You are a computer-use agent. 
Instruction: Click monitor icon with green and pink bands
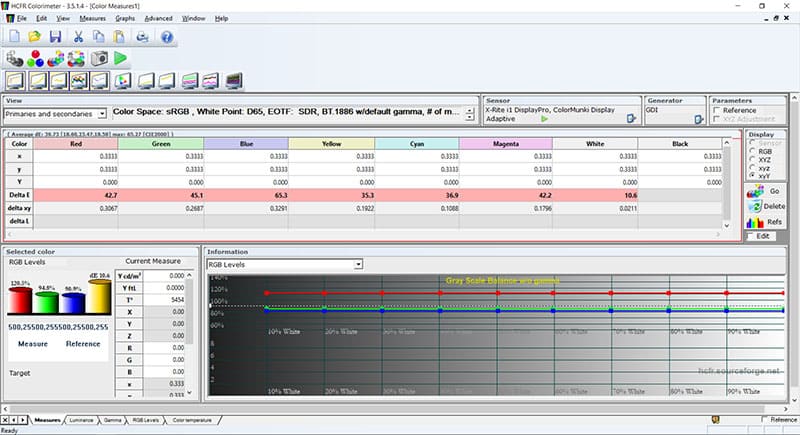coord(189,81)
